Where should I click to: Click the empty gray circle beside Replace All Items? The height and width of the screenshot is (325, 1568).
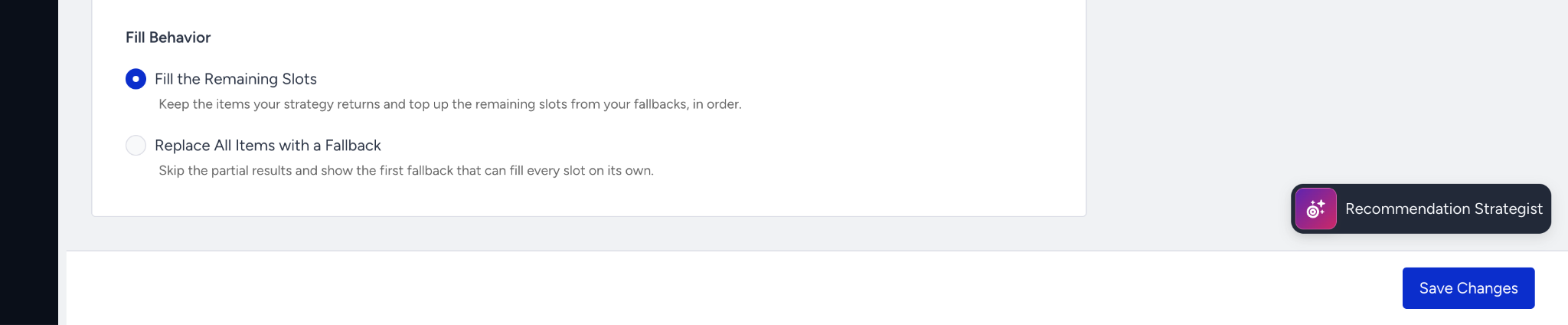[x=136, y=146]
